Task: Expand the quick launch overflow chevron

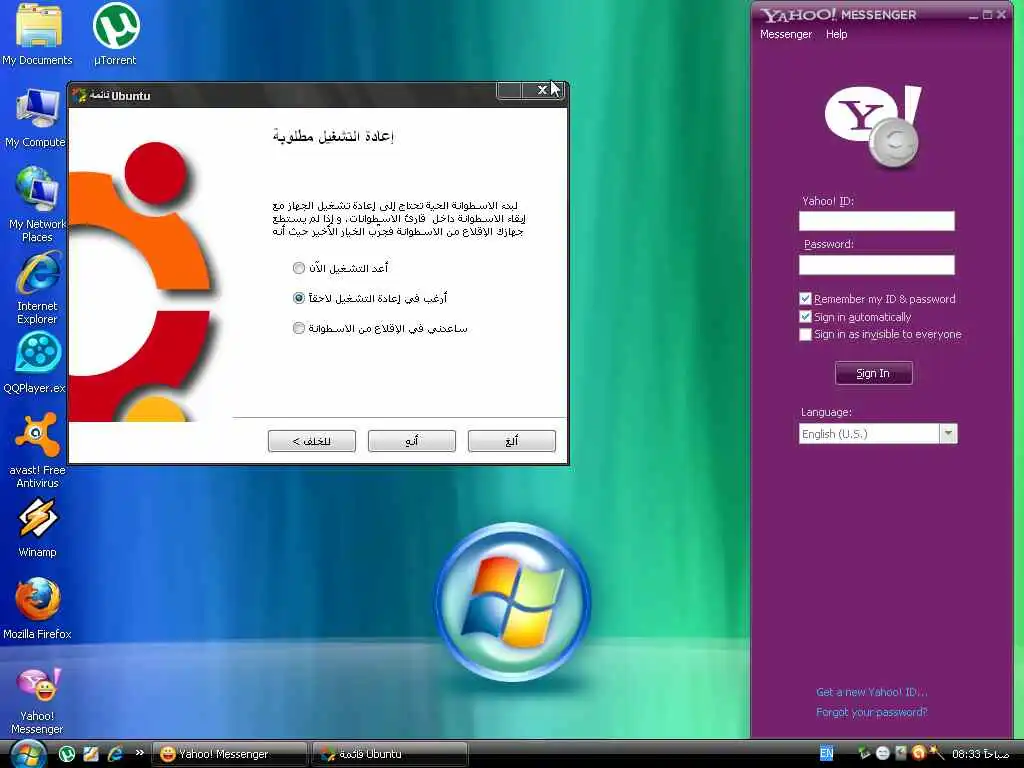Action: 139,753
